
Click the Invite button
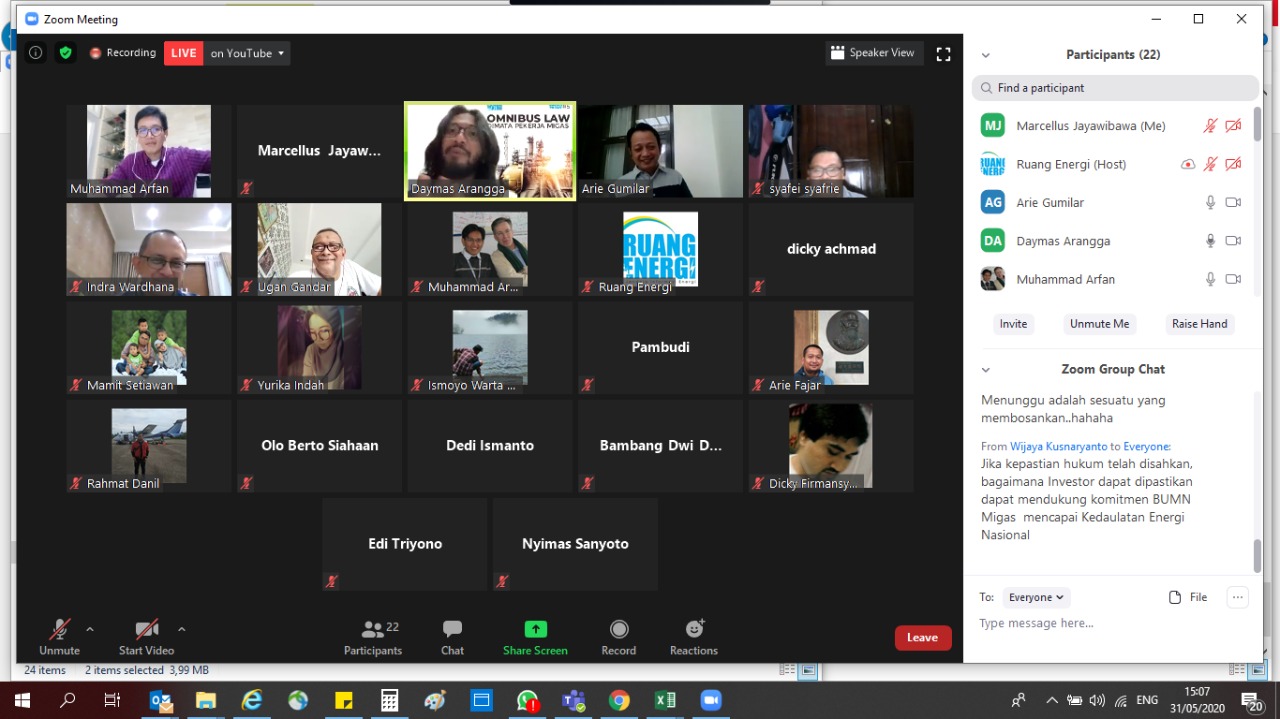pyautogui.click(x=1013, y=324)
